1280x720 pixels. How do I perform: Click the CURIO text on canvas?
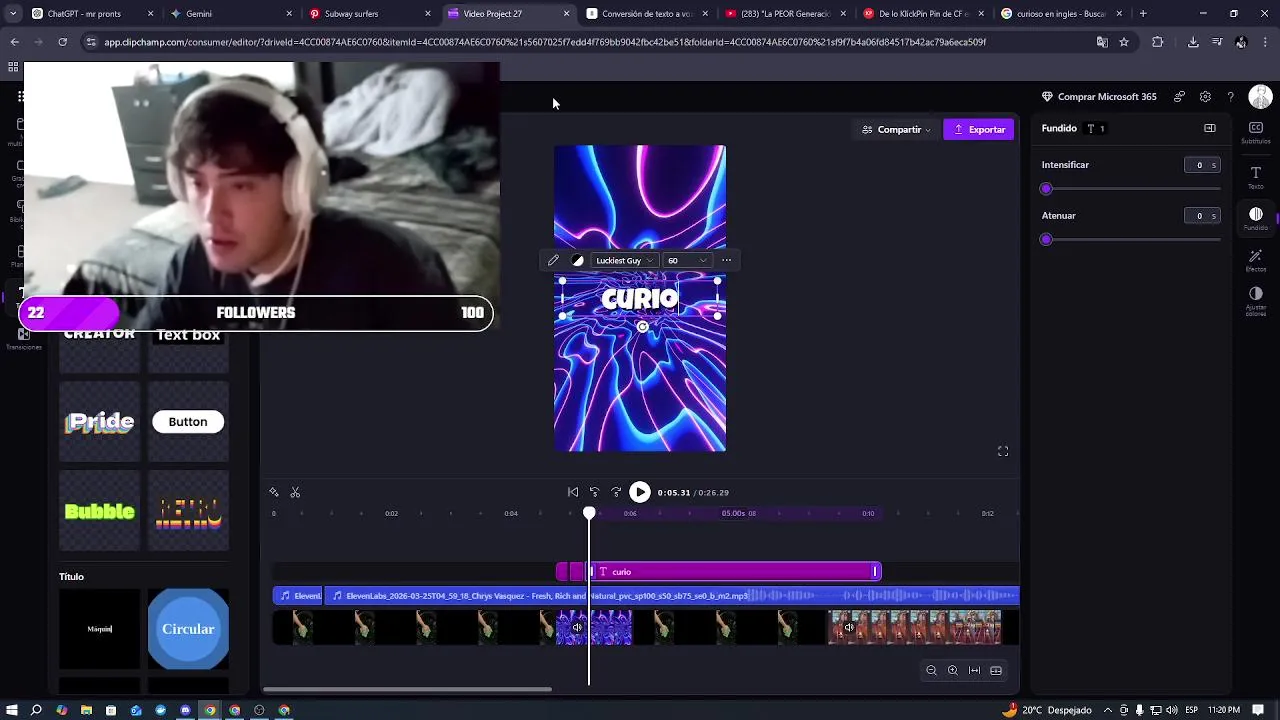pos(640,298)
